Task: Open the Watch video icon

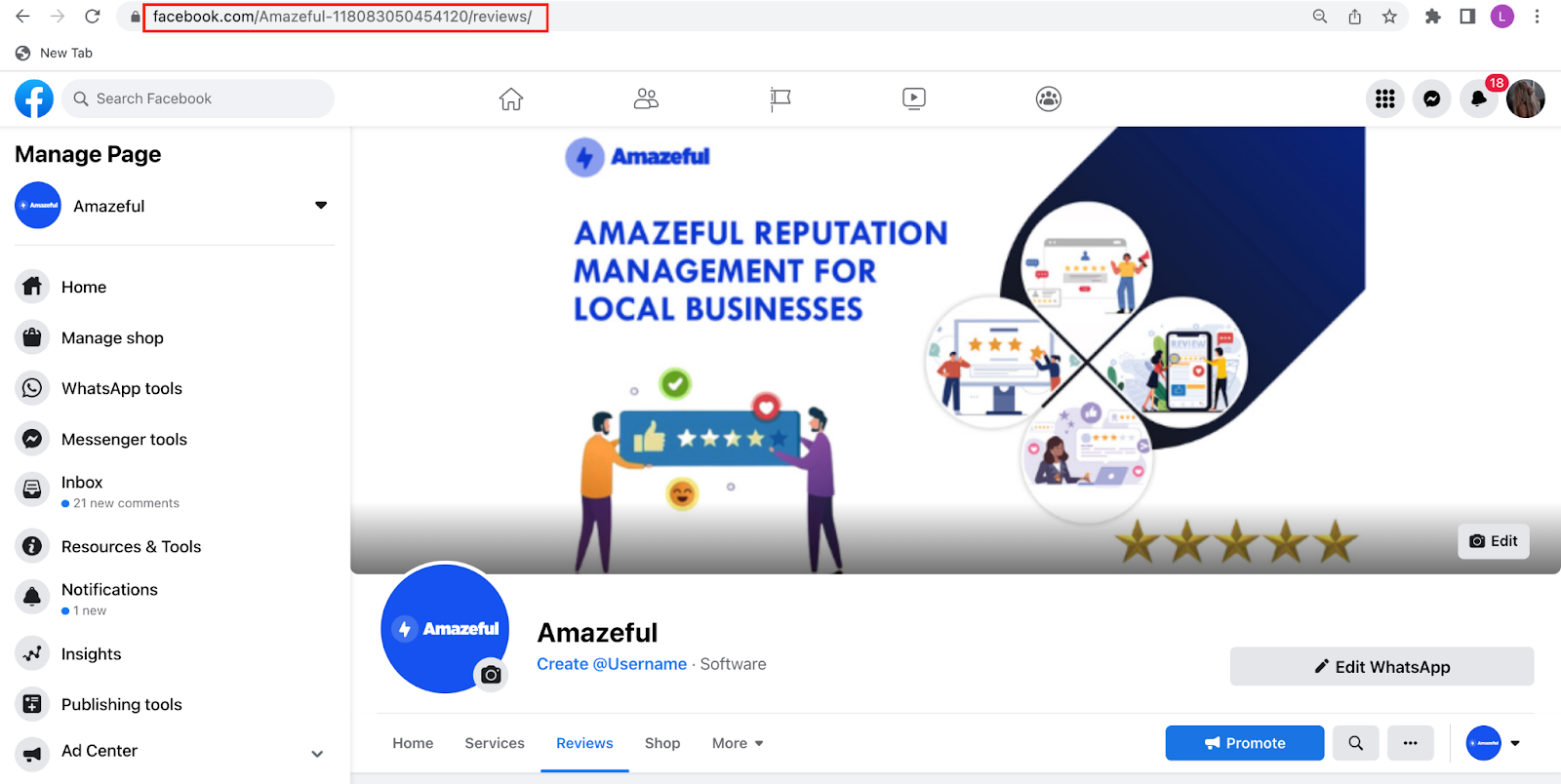Action: 914,98
